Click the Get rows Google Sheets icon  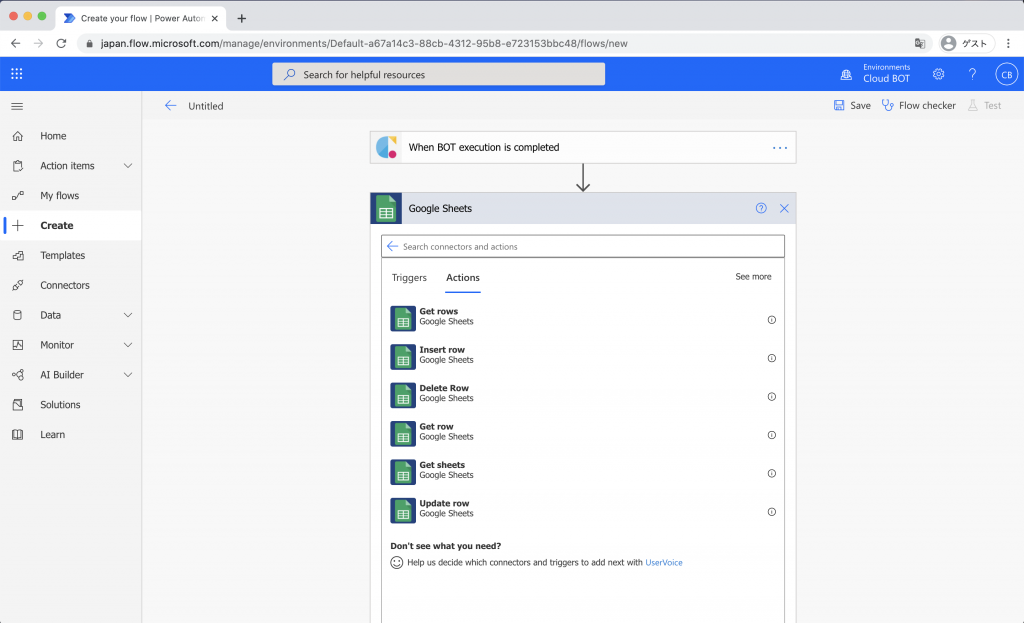[x=403, y=319]
